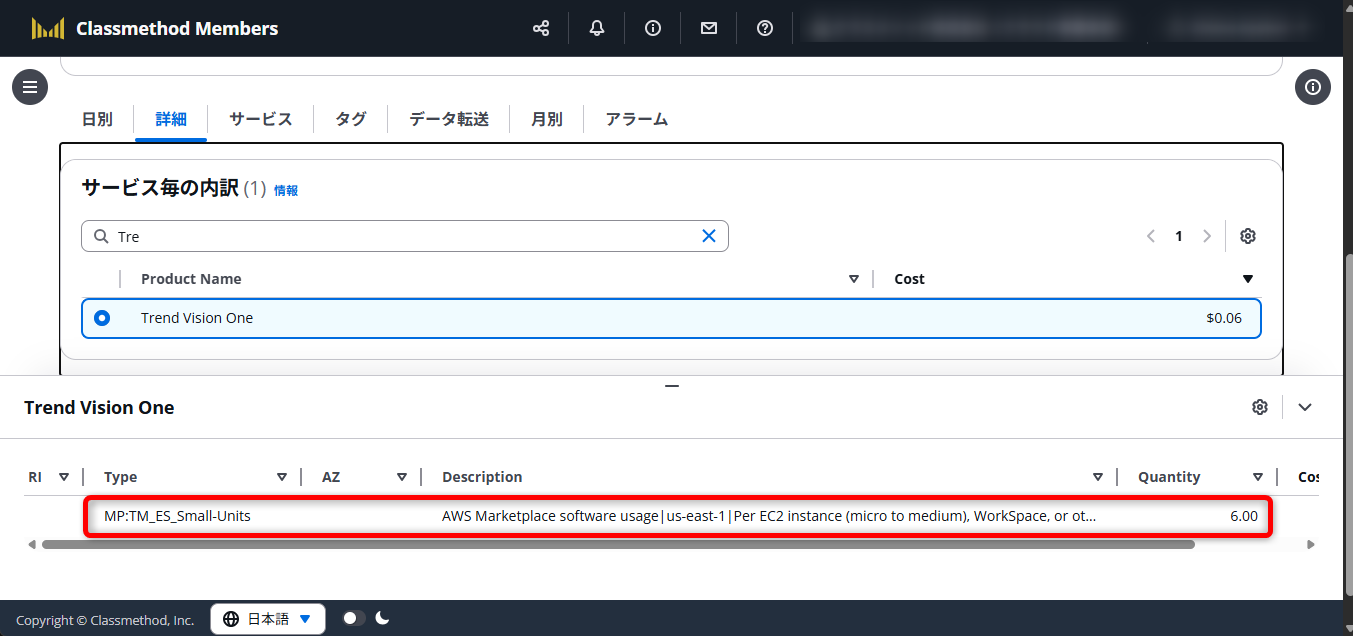Open AZ column filter arrow

pos(402,477)
